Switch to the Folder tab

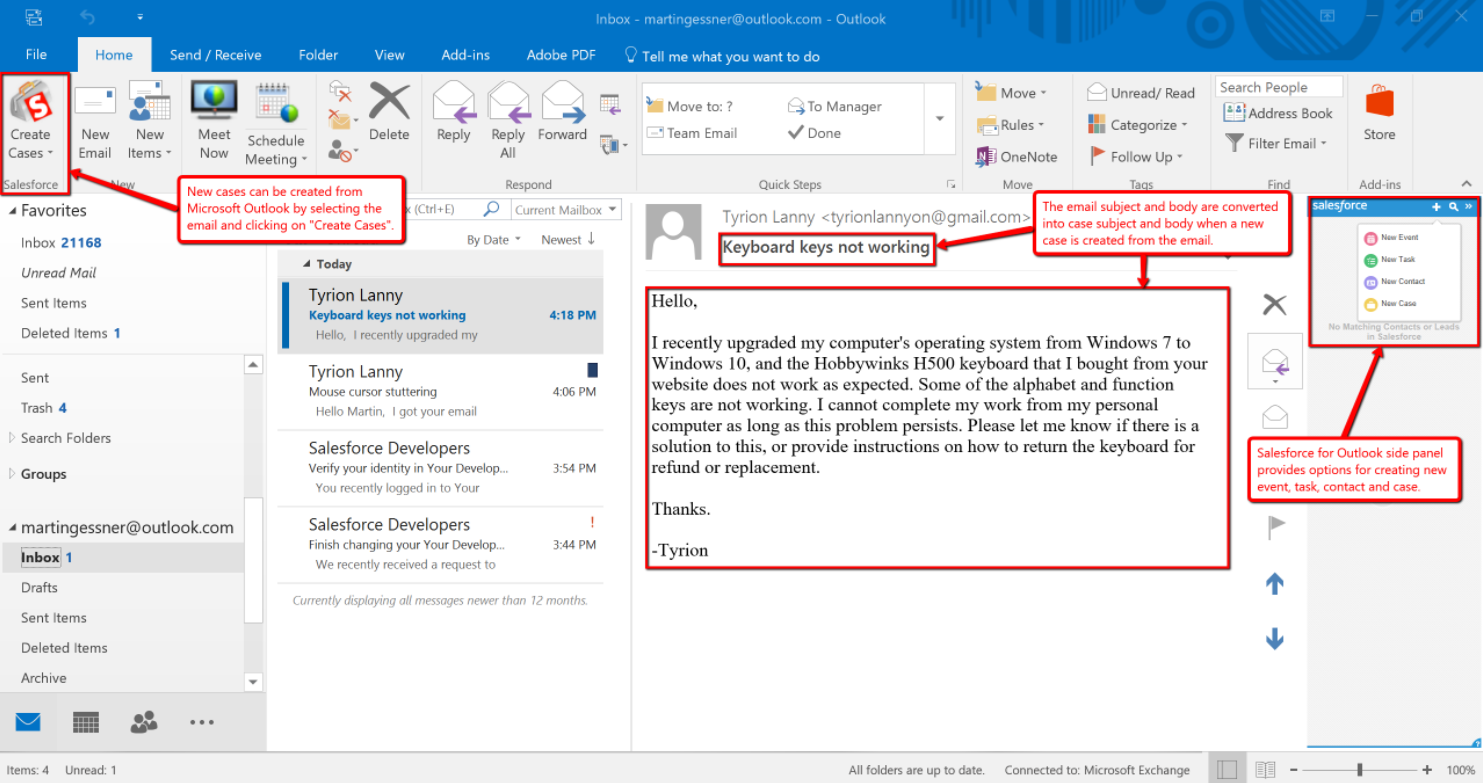pyautogui.click(x=318, y=55)
